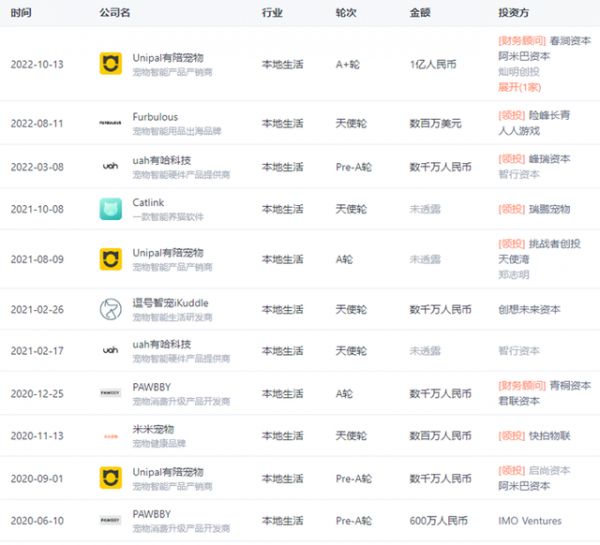Screen dimensions: 600x545
Task: Click the Unipal logo in the 2022-10-13 row
Action: [x=110, y=64]
